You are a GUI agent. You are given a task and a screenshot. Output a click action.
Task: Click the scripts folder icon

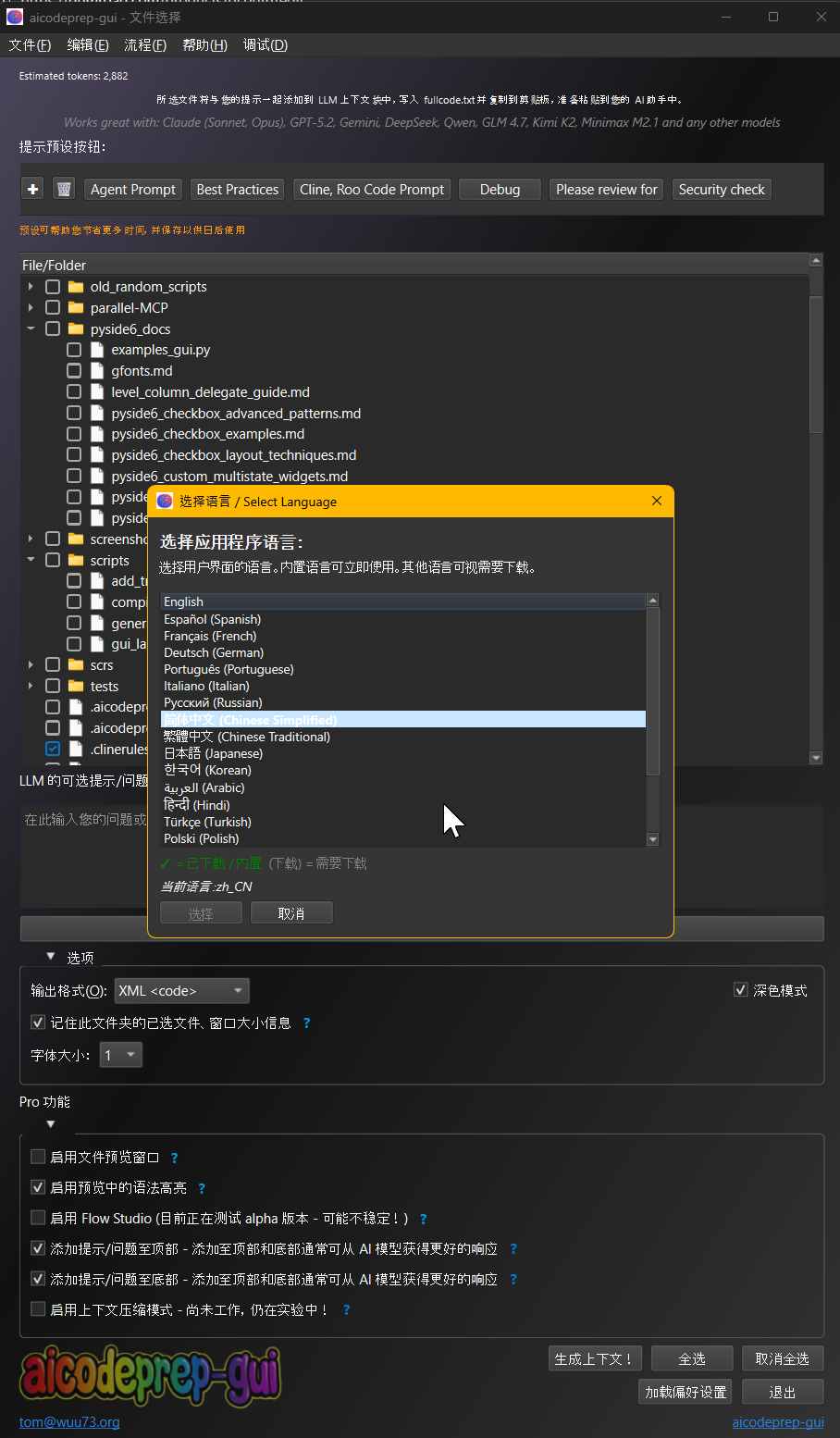pos(76,560)
